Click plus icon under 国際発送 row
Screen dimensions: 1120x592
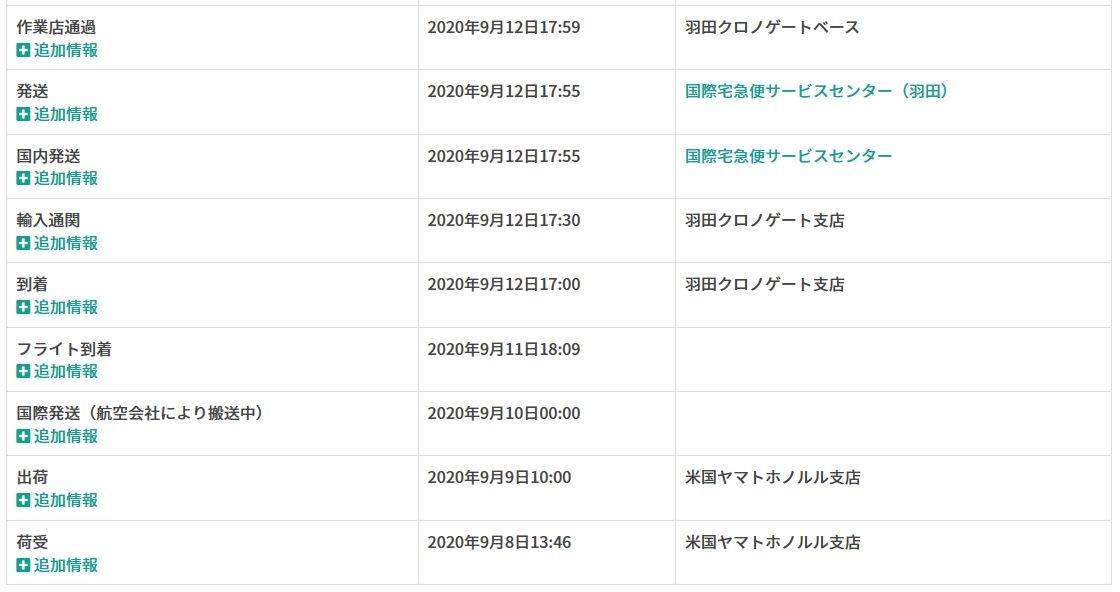[x=23, y=436]
